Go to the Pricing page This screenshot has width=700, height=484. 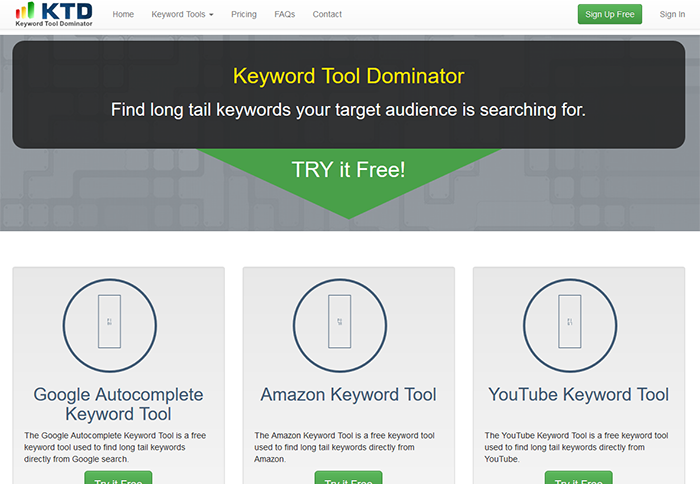(x=244, y=14)
